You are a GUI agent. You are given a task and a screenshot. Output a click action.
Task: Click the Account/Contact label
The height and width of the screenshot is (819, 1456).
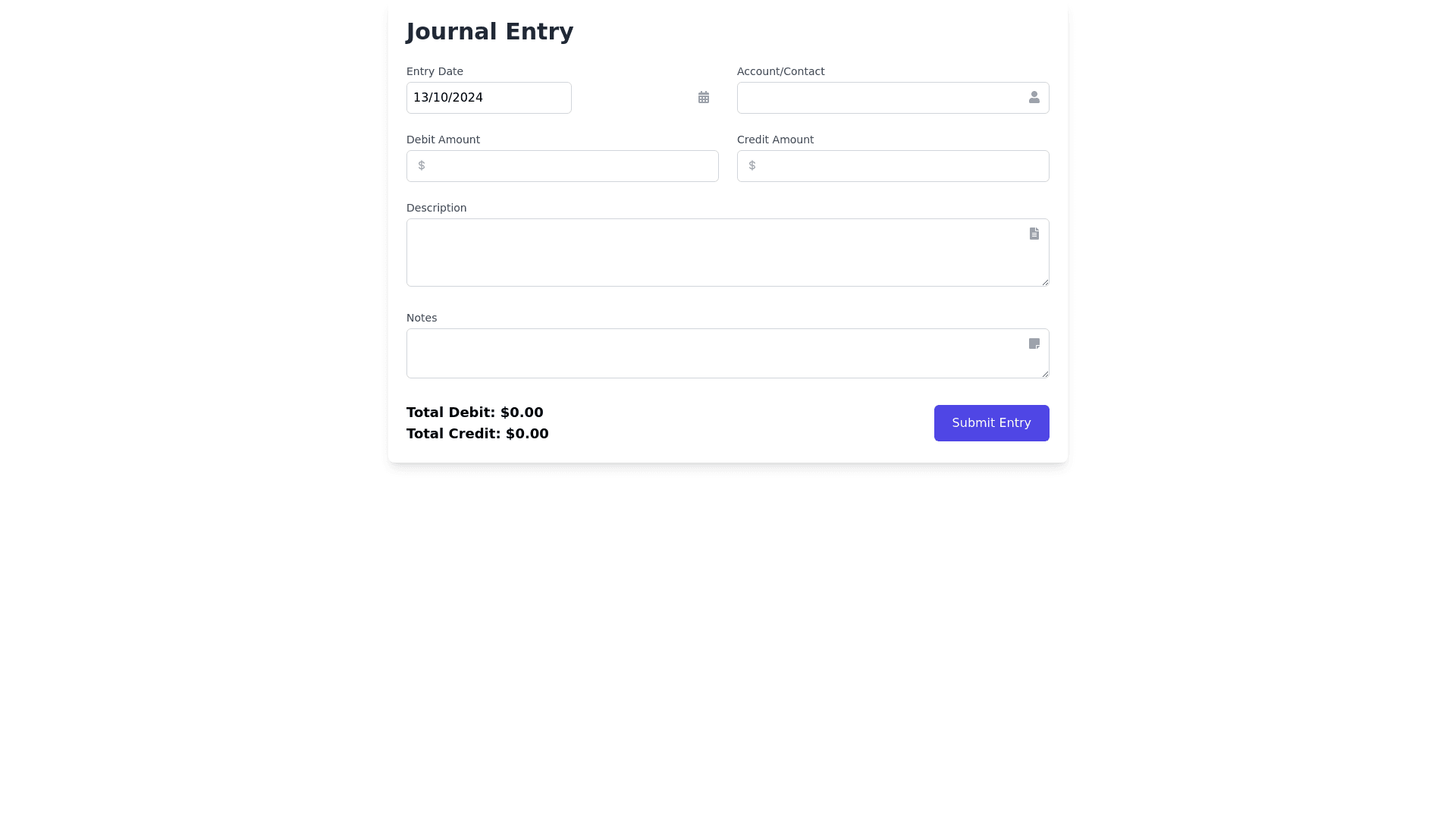click(780, 71)
